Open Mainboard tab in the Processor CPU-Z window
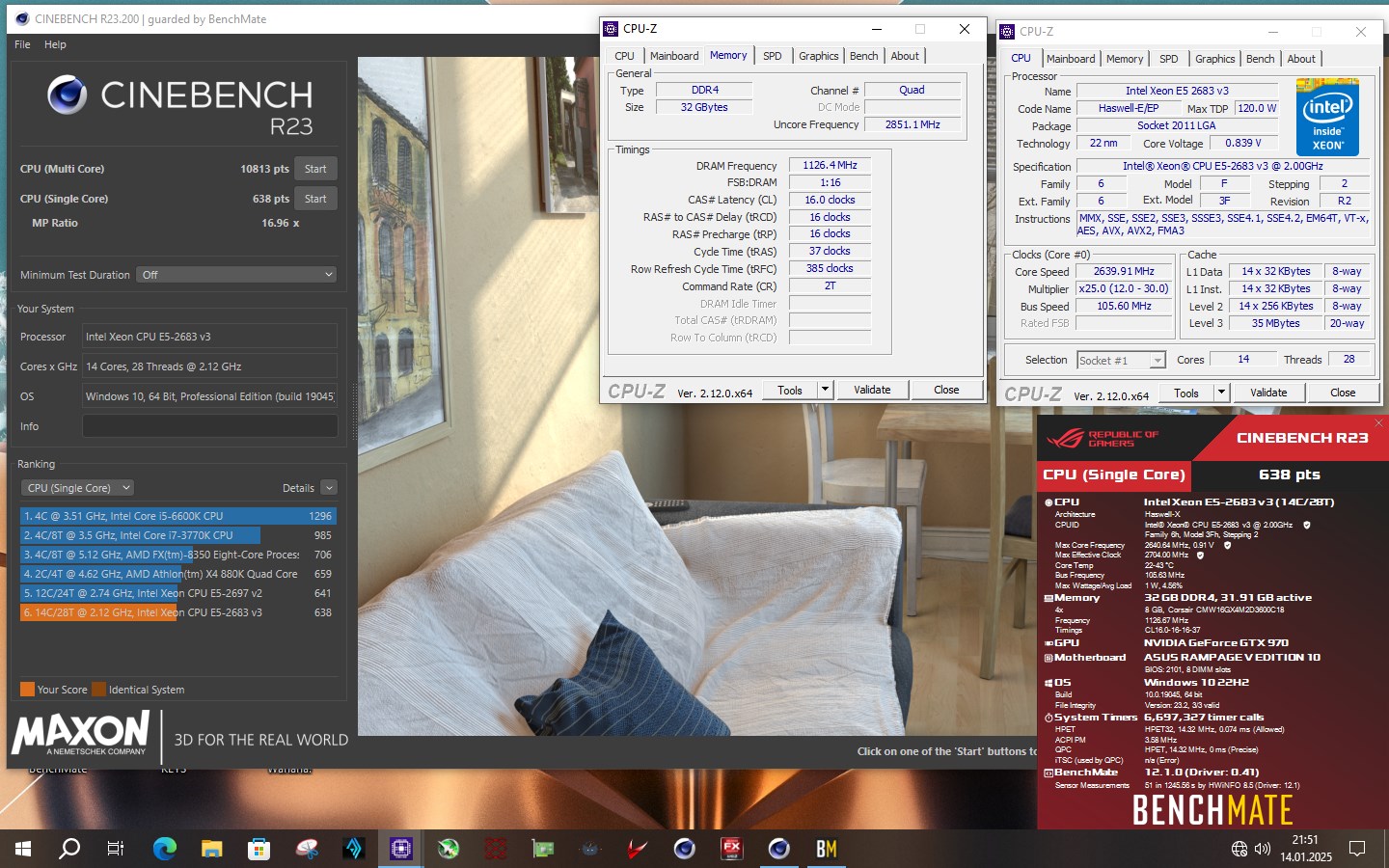The height and width of the screenshot is (868, 1389). click(1071, 59)
